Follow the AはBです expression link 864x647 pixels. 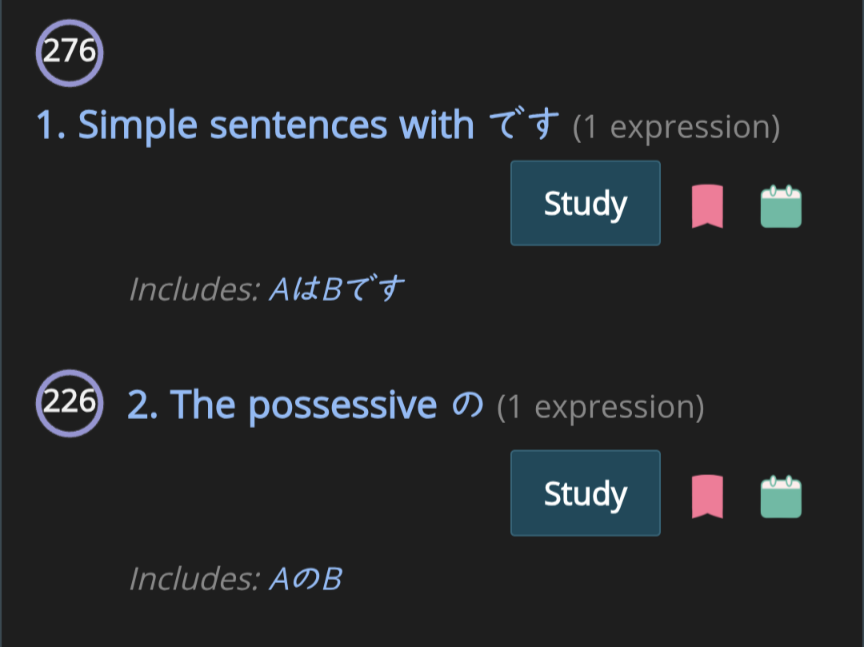pyautogui.click(x=337, y=290)
